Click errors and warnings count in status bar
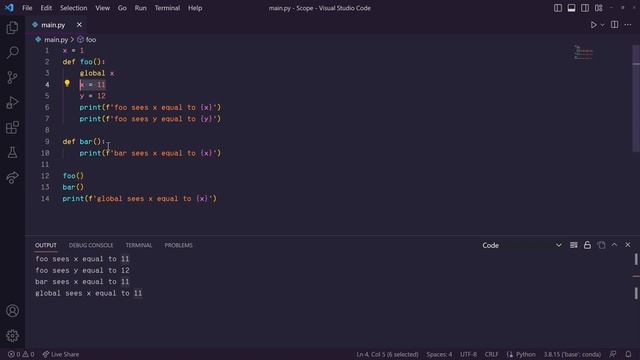This screenshot has width=640, height=360. [x=21, y=354]
